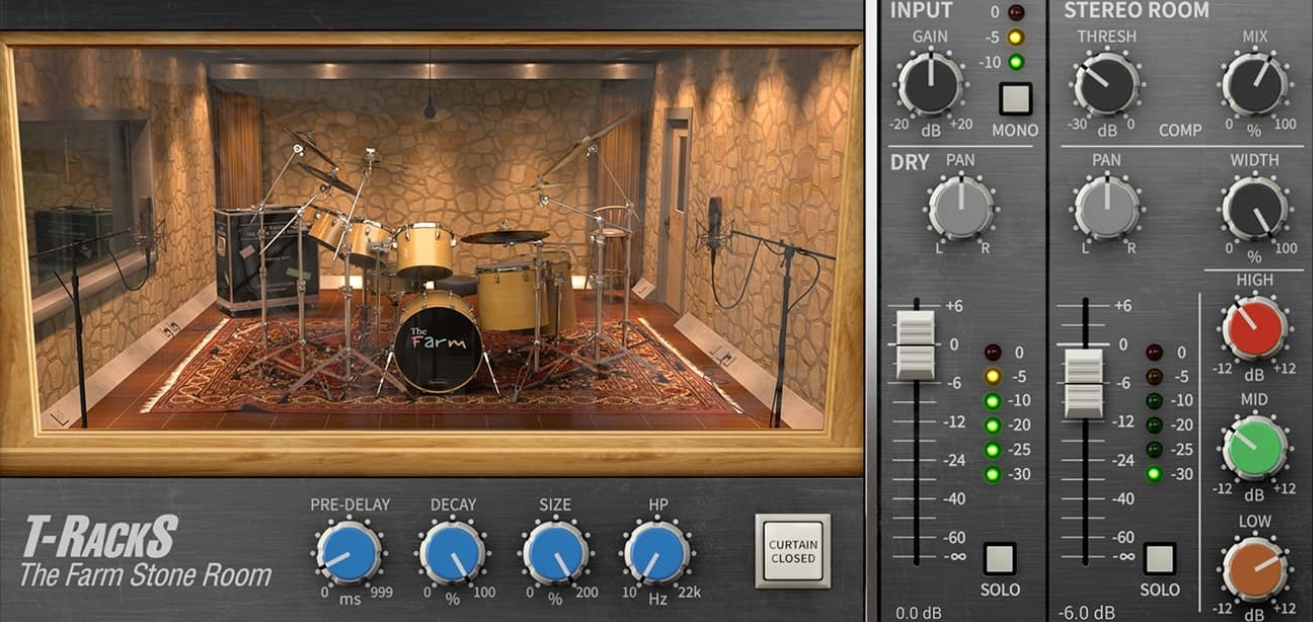Click the green MID EQ knob

click(x=1254, y=448)
